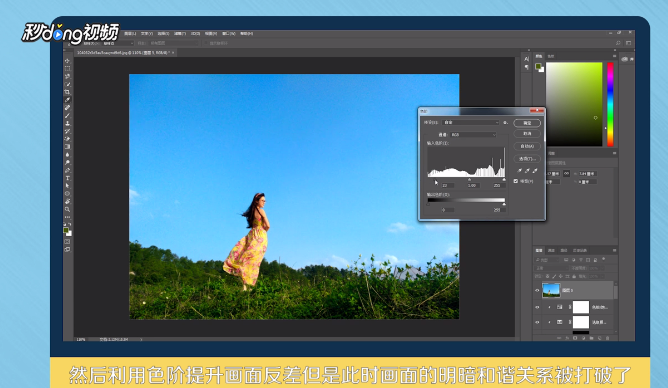The height and width of the screenshot is (388, 668).
Task: Open the layer opacity dropdown
Action: [602, 268]
